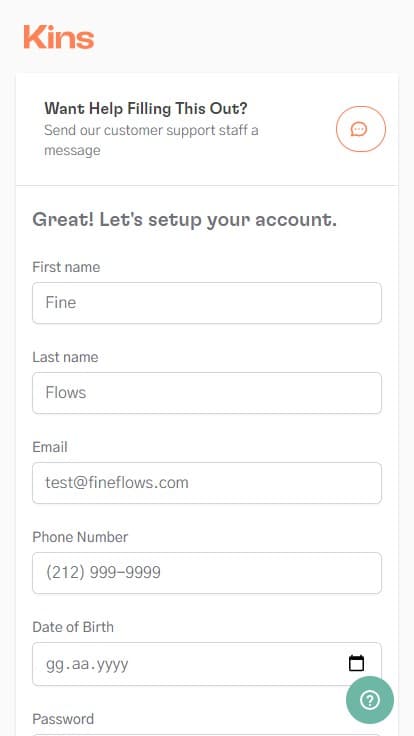Open the calendar picker in Date of Birth
Viewport: 414px width, 736px height.
(356, 663)
